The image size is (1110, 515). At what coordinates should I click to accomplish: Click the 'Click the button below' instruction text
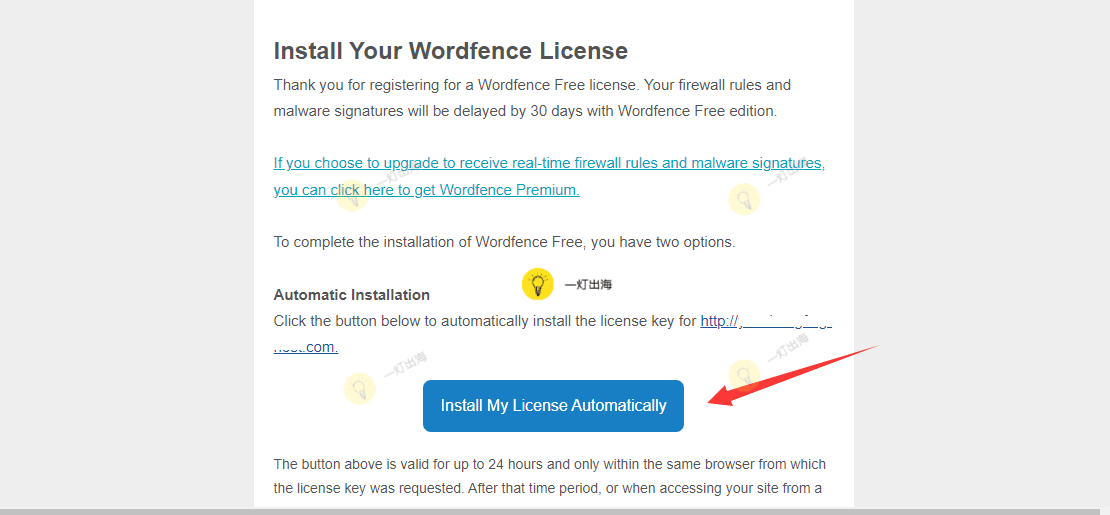click(485, 321)
